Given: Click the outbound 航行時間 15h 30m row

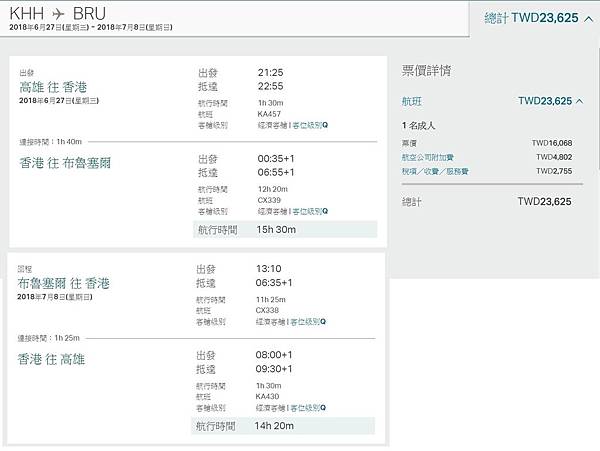Looking at the screenshot, I should (x=286, y=230).
